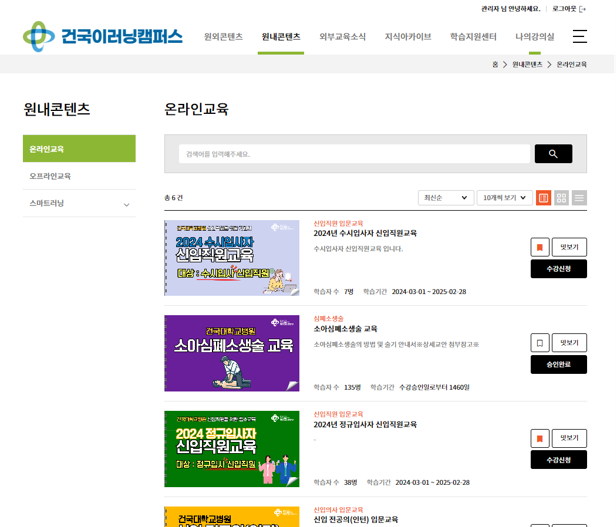The width and height of the screenshot is (616, 527).
Task: Open the 소아심폐소생술 교육 purple thumbnail
Action: (x=232, y=353)
